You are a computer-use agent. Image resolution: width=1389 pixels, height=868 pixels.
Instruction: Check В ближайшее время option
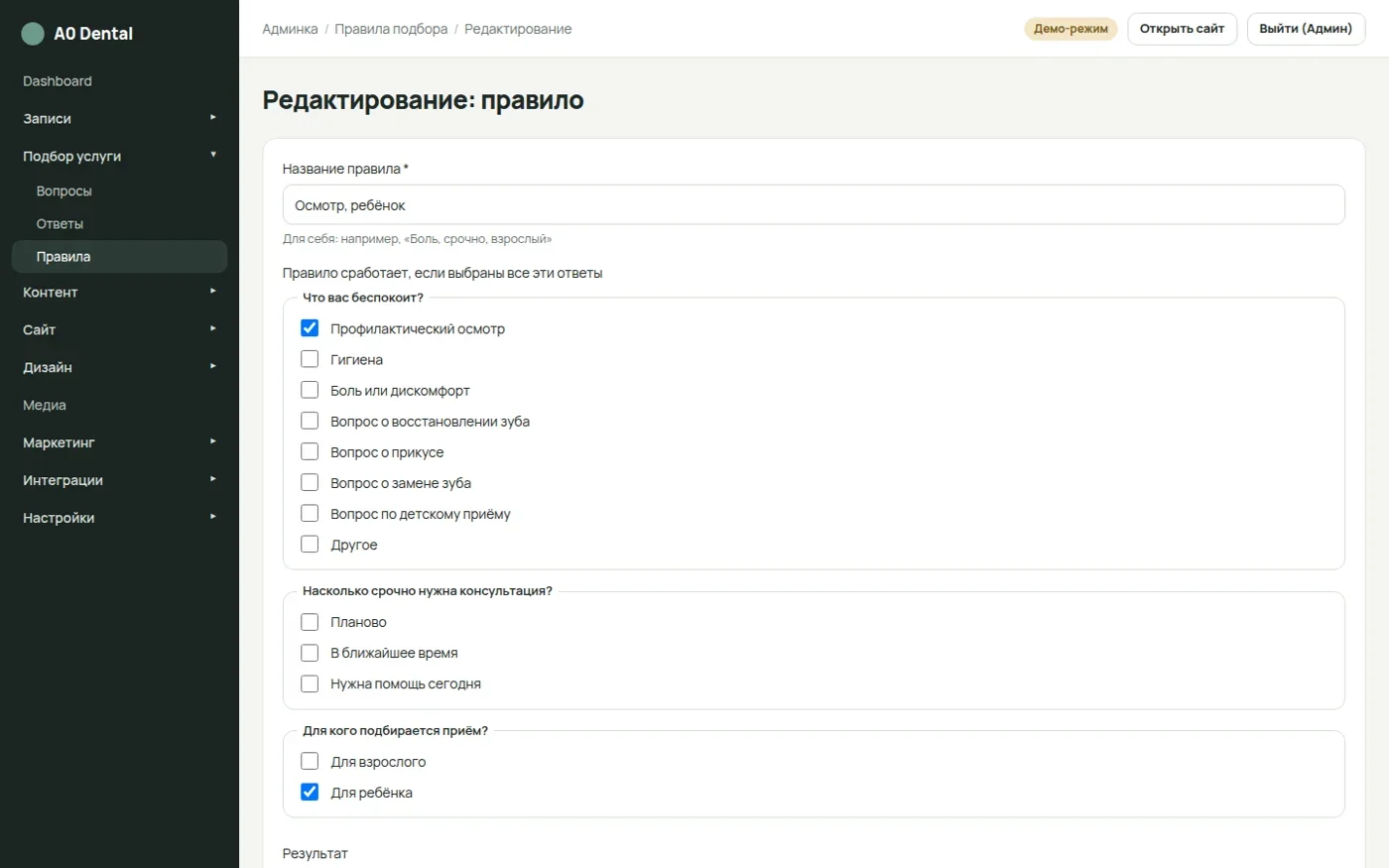[310, 653]
